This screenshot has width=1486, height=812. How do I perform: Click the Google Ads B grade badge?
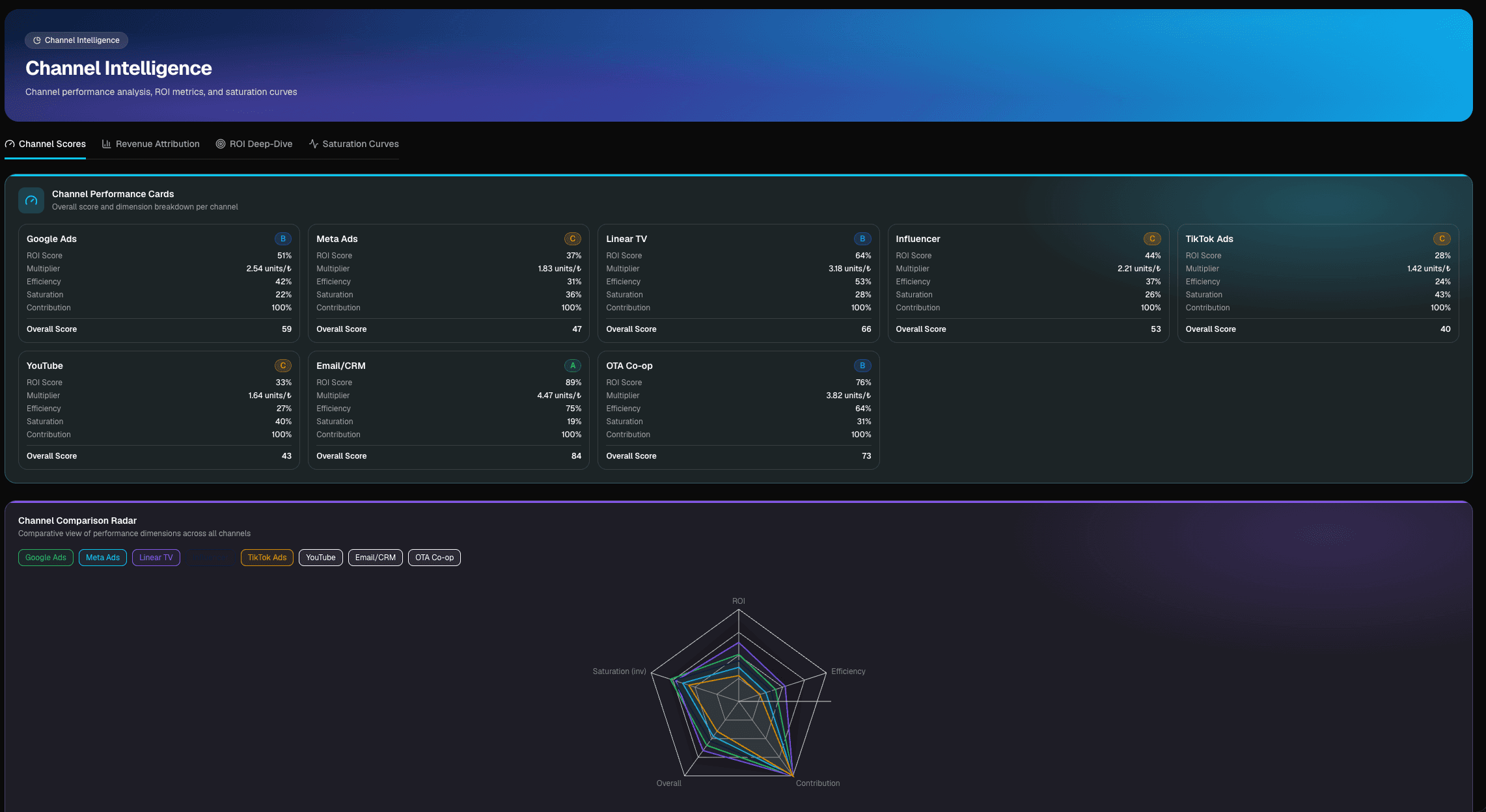point(282,239)
